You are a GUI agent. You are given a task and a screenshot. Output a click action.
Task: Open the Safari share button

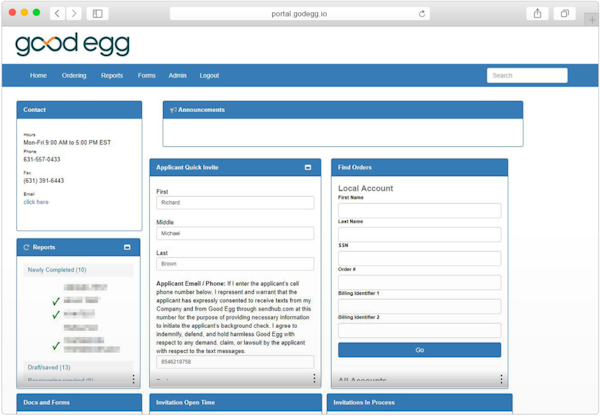[537, 13]
